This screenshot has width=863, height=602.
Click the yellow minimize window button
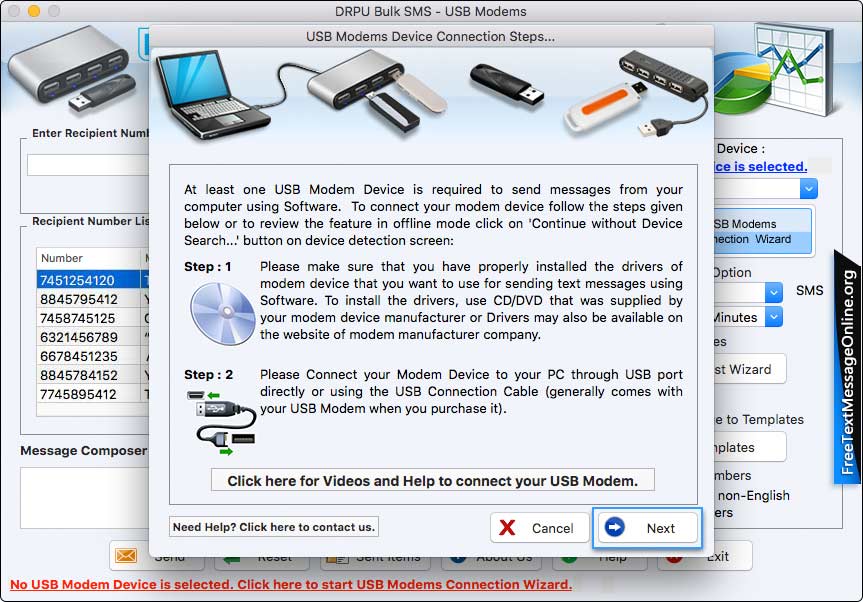(x=34, y=11)
